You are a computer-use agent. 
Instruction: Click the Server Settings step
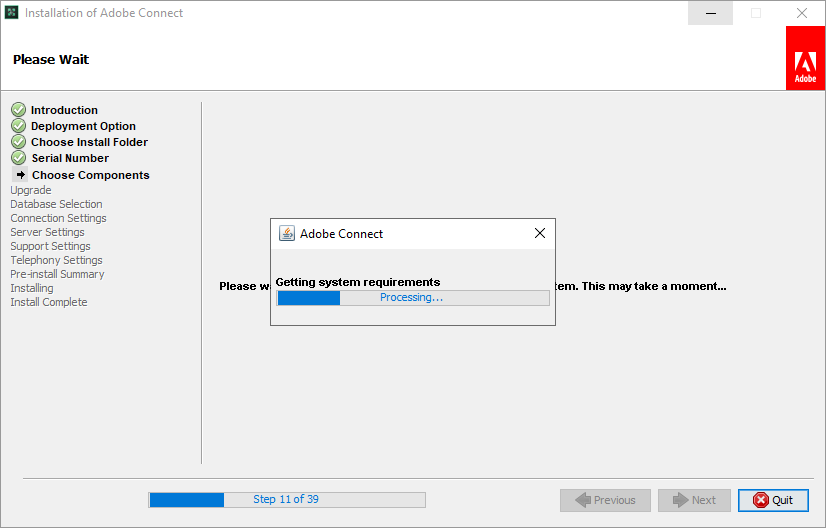pos(47,232)
